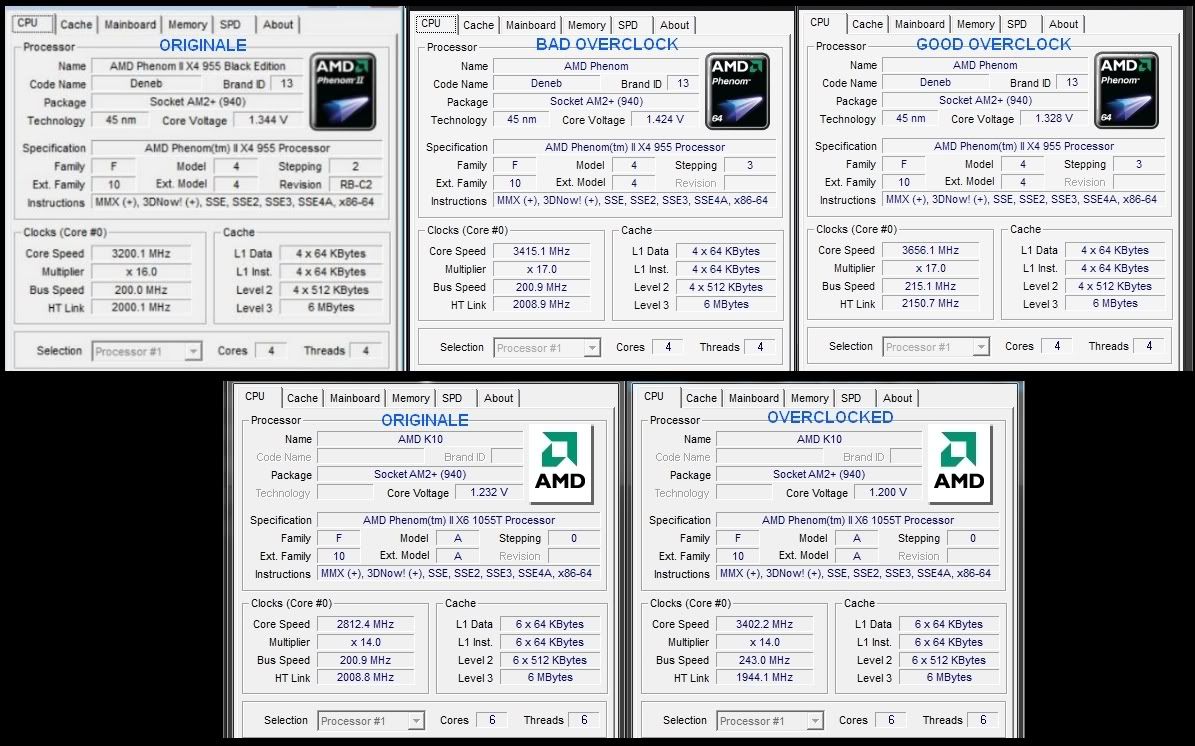Open the About tab in the GOOD OVERCLOCK window

(1063, 24)
